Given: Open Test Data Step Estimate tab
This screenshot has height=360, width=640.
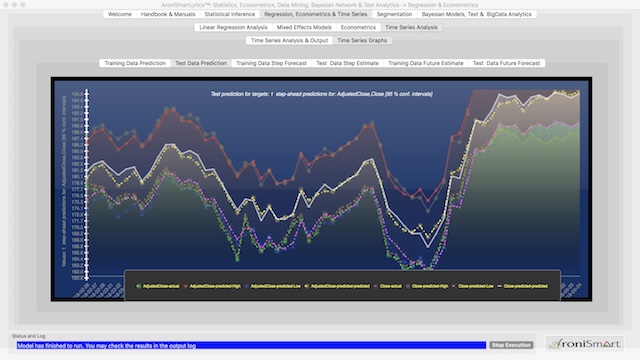Looking at the screenshot, I should click(x=347, y=63).
